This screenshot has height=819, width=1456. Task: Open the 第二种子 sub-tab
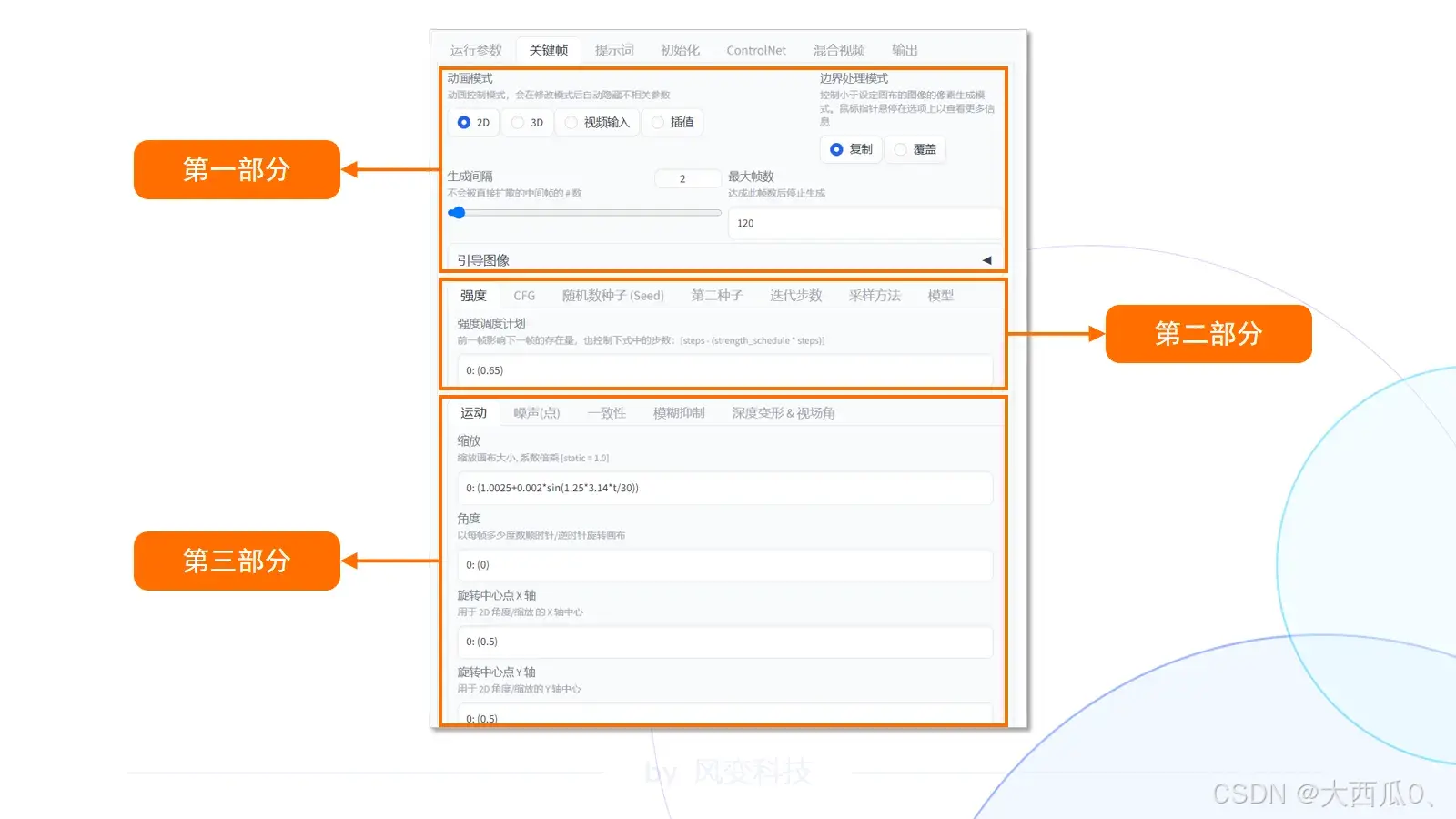(x=717, y=296)
